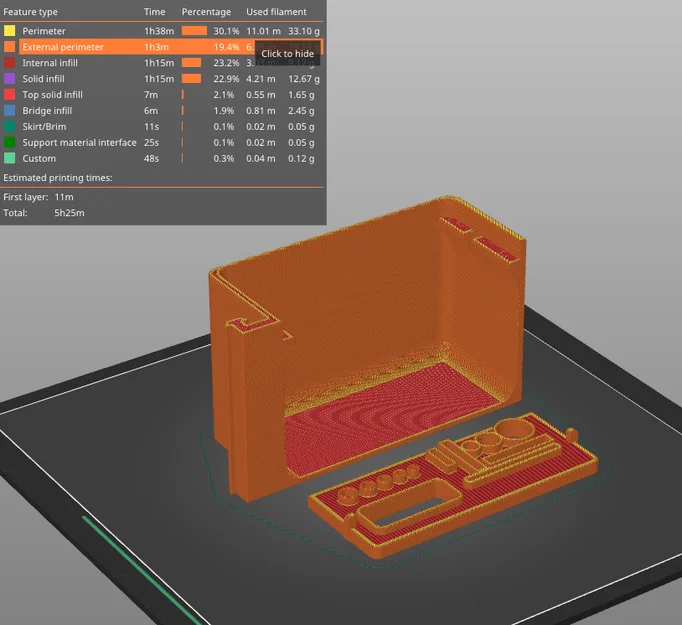Click the red Top solid infill swatch
This screenshot has height=625, width=682.
pyautogui.click(x=10, y=94)
